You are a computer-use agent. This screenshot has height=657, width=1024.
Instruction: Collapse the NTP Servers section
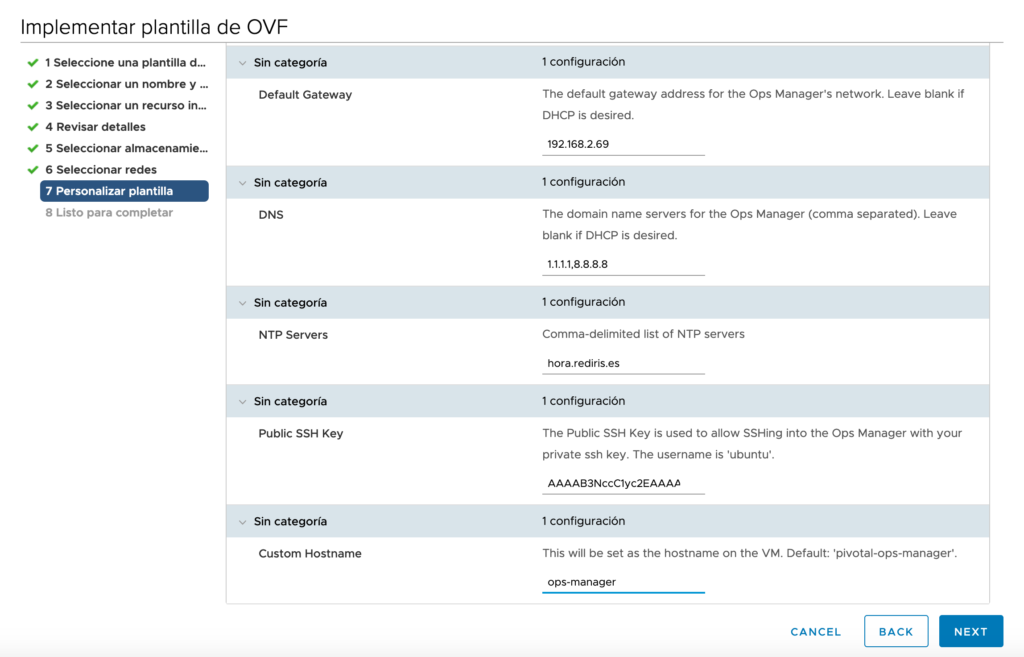(x=242, y=302)
